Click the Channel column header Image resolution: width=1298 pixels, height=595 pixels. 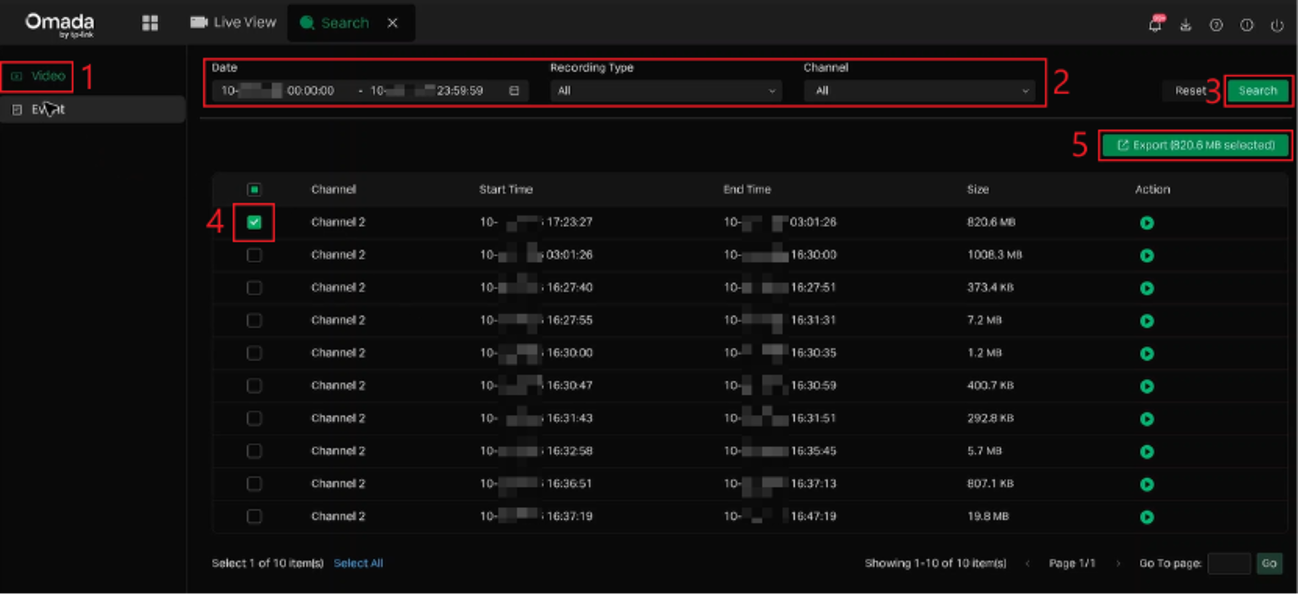point(334,190)
